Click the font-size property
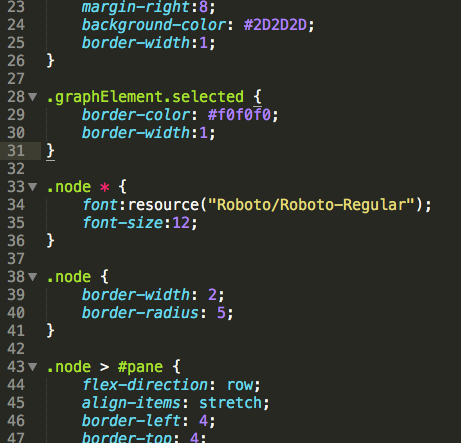The width and height of the screenshot is (461, 443). coord(123,223)
